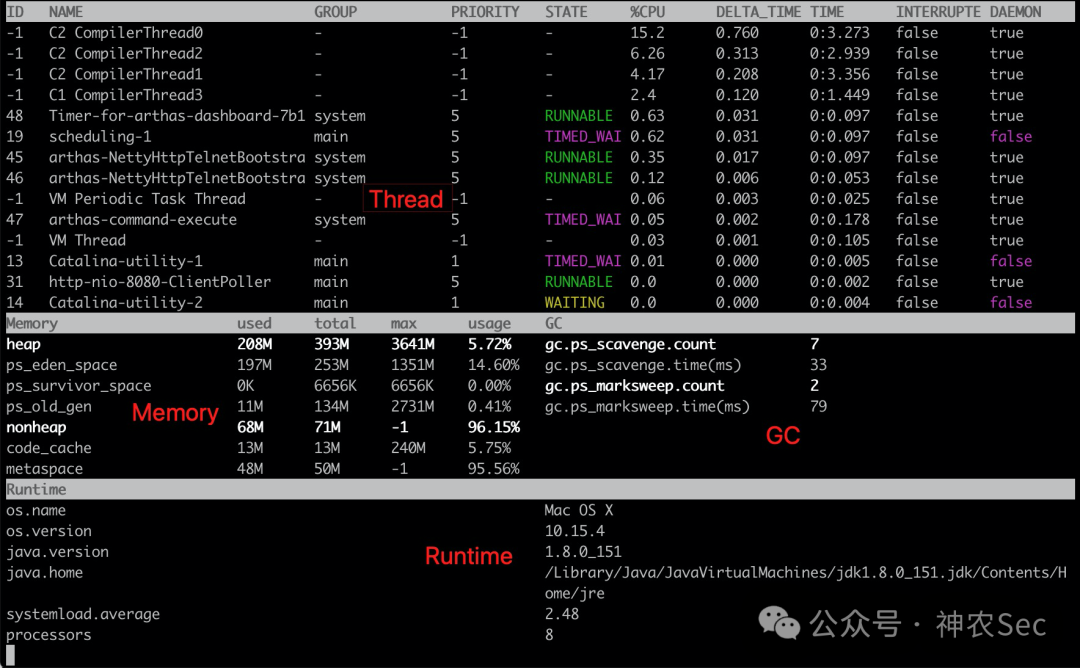Image resolution: width=1080 pixels, height=668 pixels.
Task: Select arthas-command-execute thread name
Action: (x=143, y=220)
